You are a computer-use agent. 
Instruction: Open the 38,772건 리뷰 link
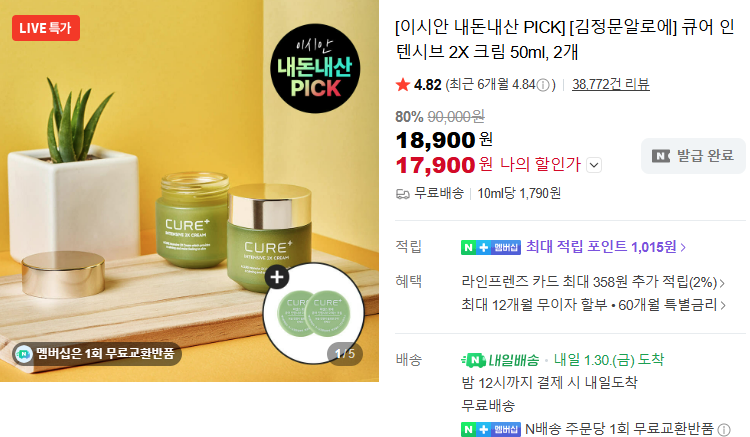tap(611, 85)
